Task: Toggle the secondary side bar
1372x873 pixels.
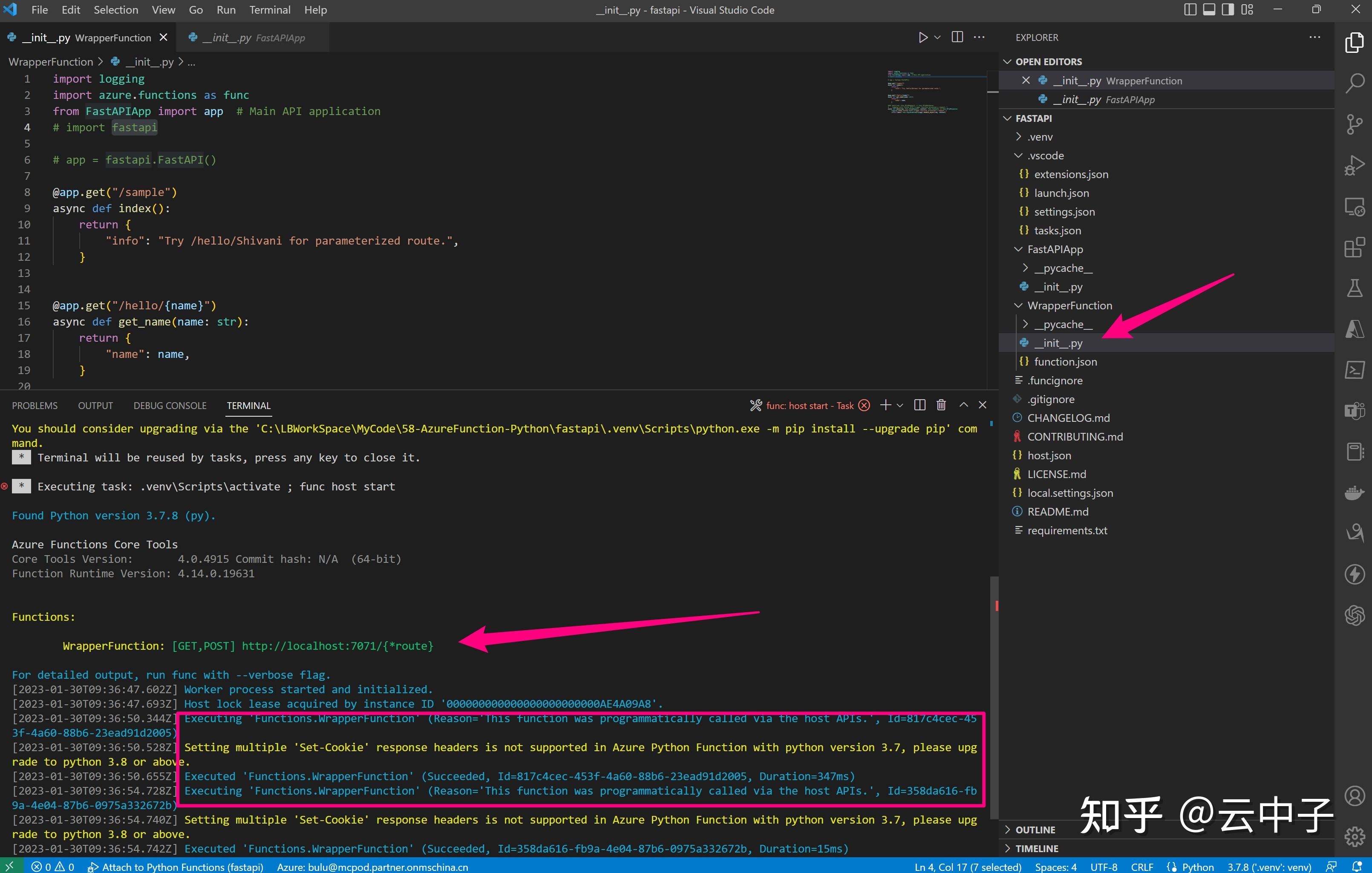Action: tap(1228, 10)
